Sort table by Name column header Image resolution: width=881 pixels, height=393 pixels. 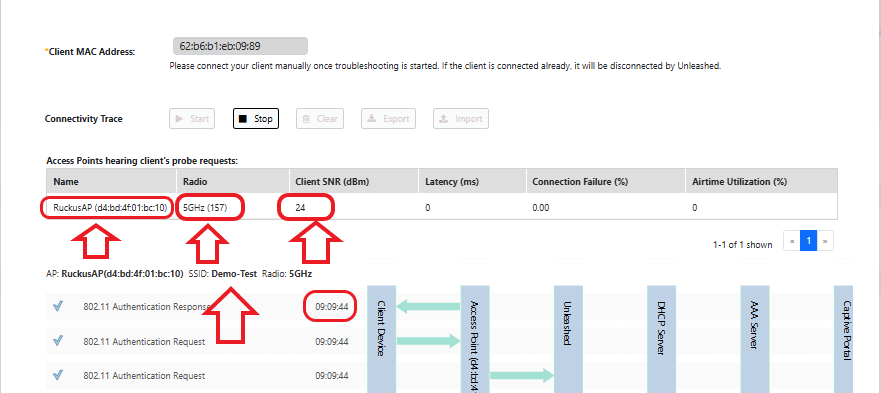point(111,182)
